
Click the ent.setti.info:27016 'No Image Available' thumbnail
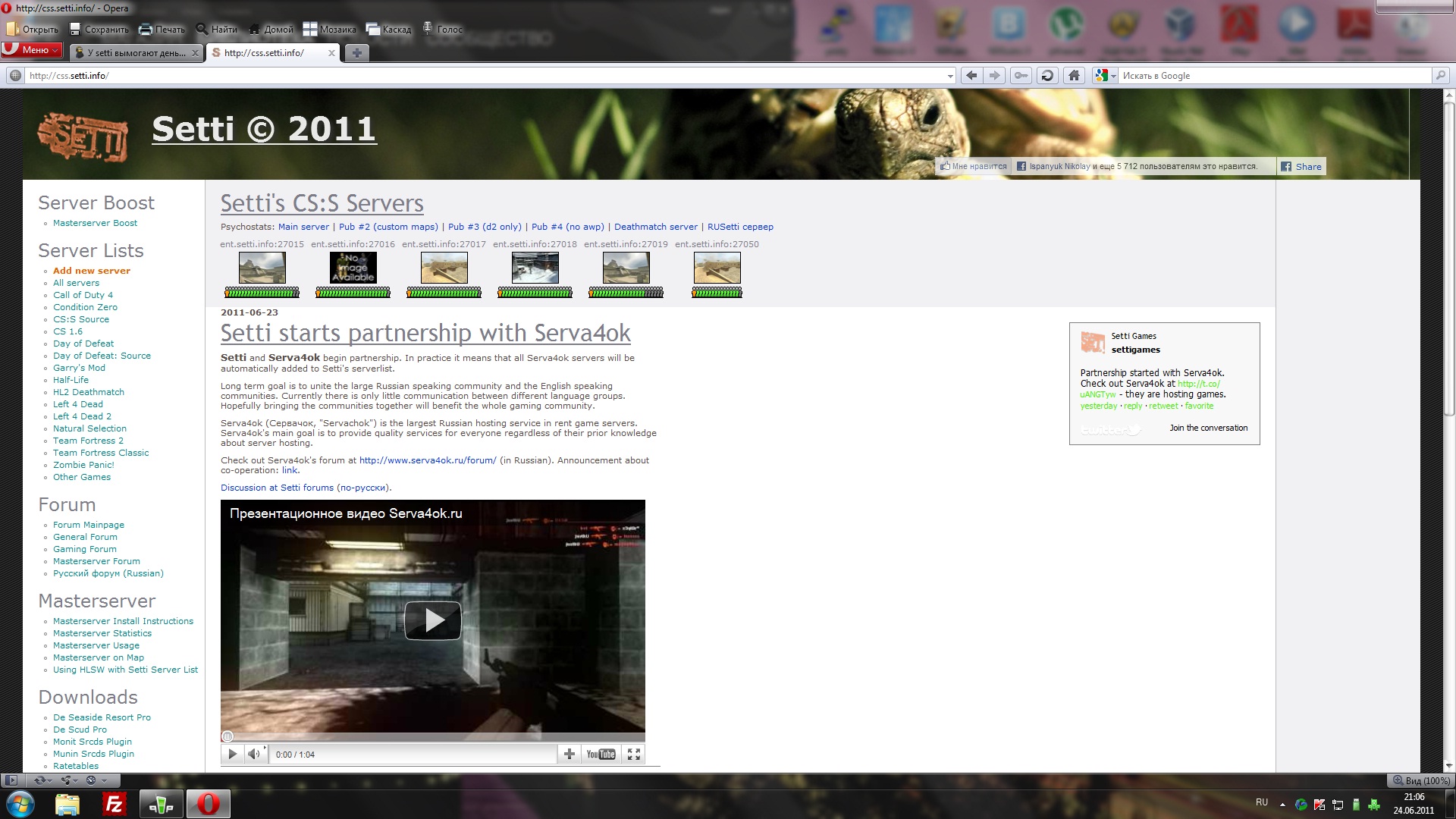tap(353, 268)
